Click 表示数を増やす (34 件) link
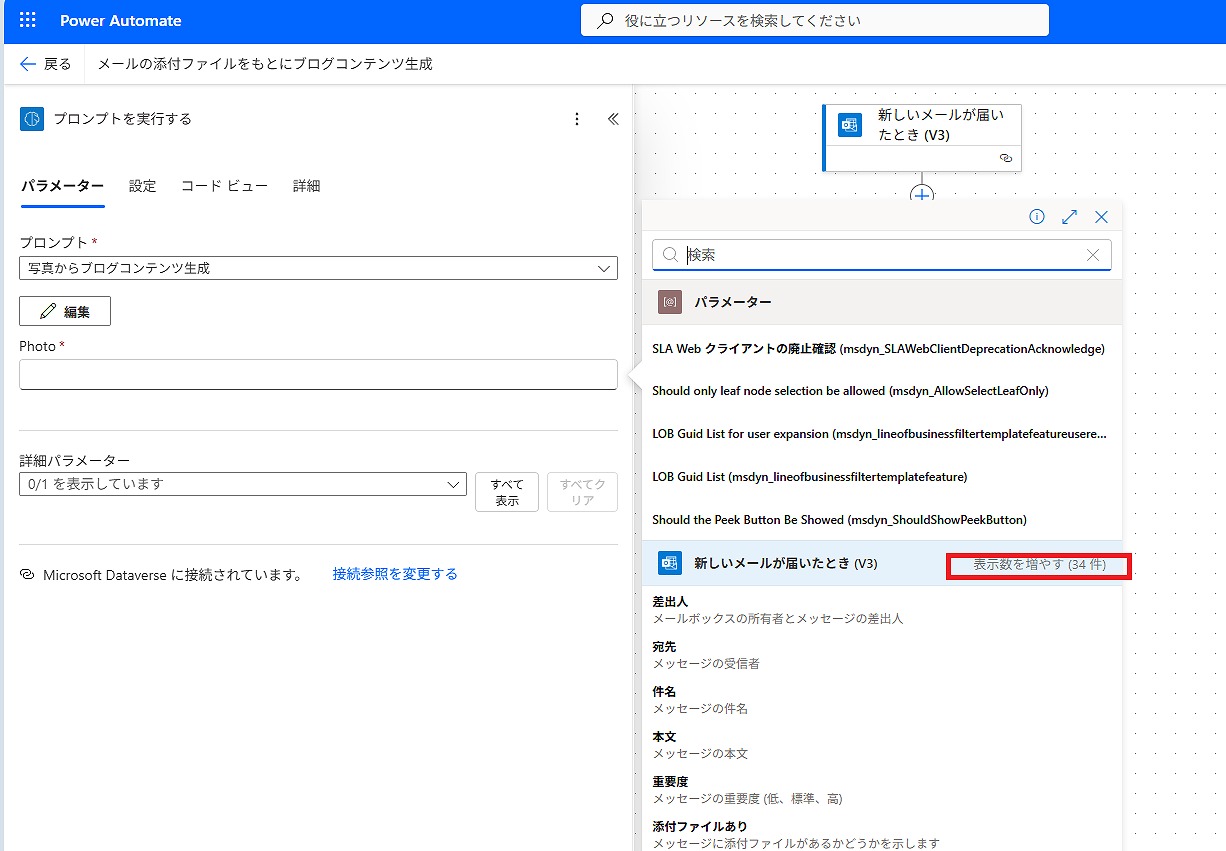This screenshot has width=1226, height=851. coord(1039,565)
